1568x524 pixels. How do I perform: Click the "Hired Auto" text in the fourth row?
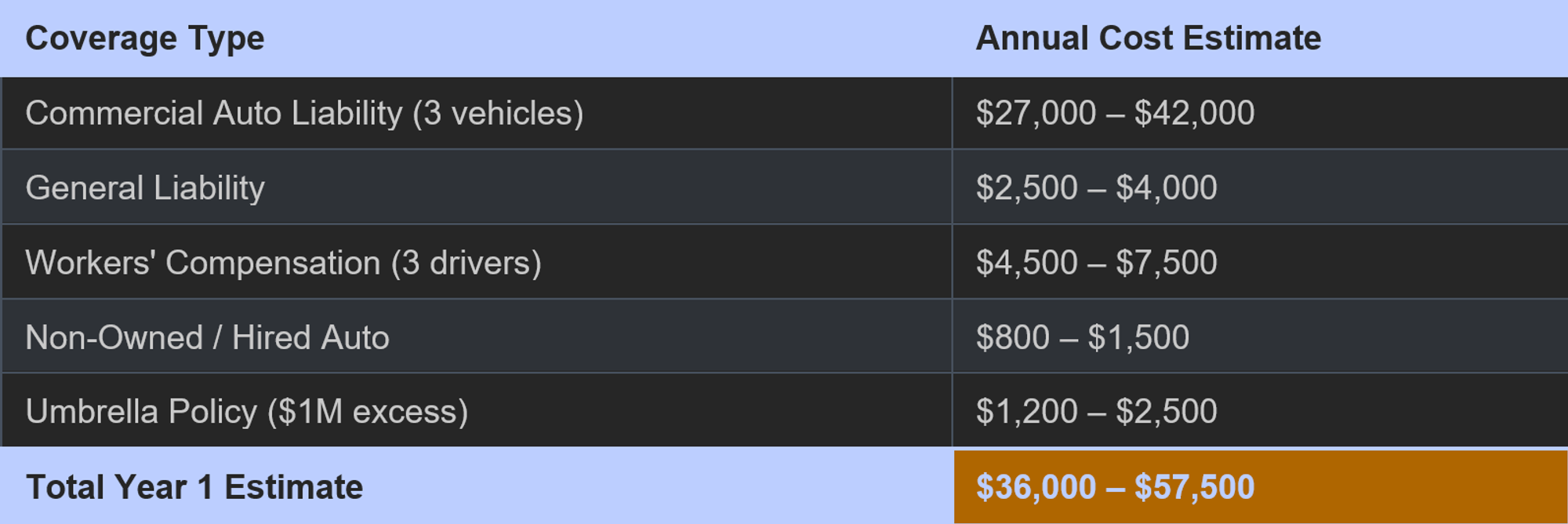[310, 338]
